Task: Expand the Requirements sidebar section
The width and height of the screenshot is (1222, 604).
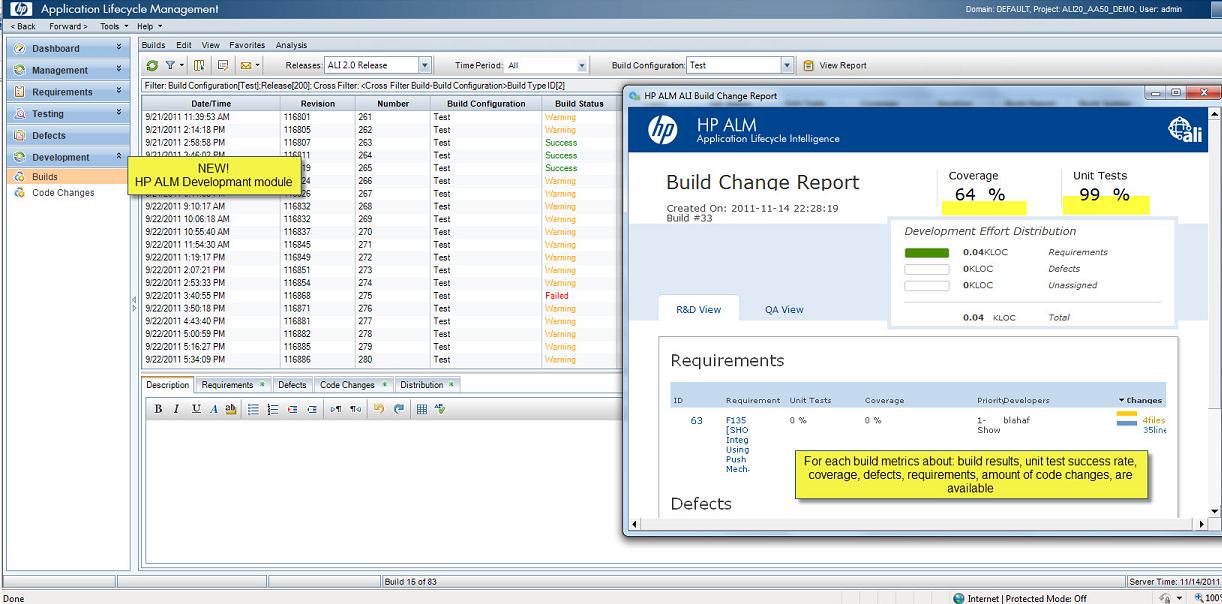Action: point(119,91)
